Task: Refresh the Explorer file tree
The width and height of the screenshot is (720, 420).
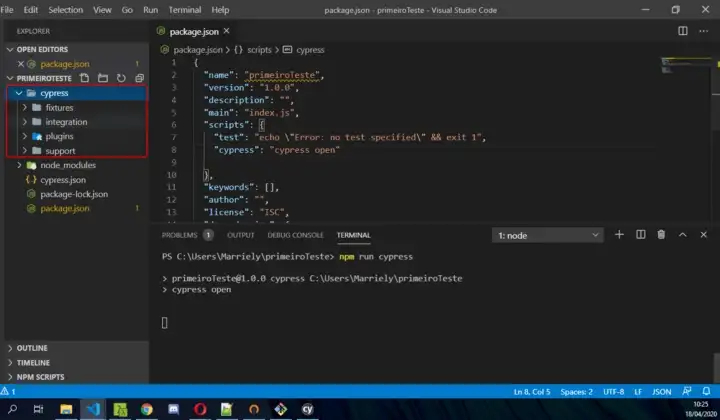Action: point(121,78)
